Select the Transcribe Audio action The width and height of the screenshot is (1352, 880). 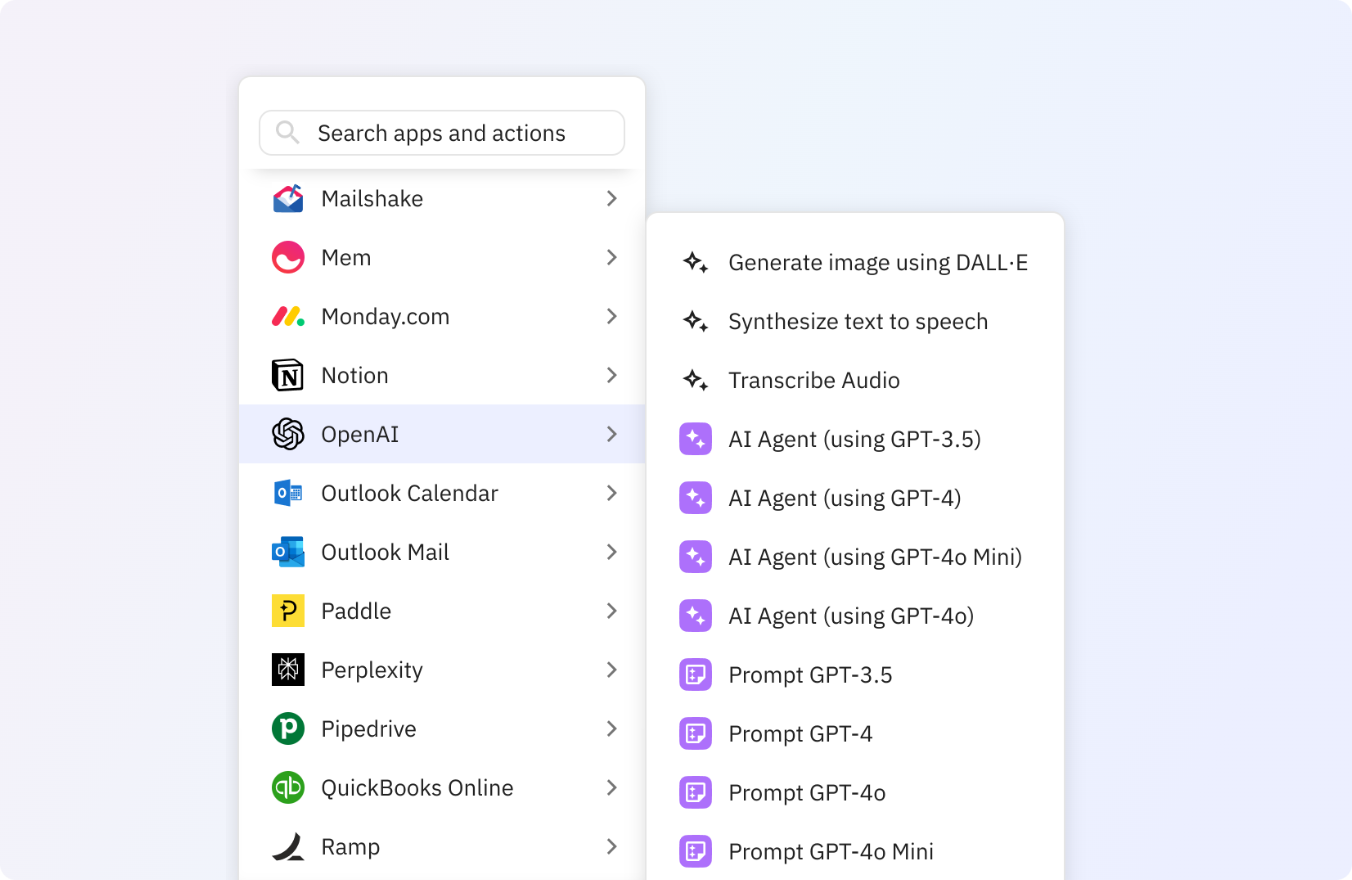(x=814, y=381)
